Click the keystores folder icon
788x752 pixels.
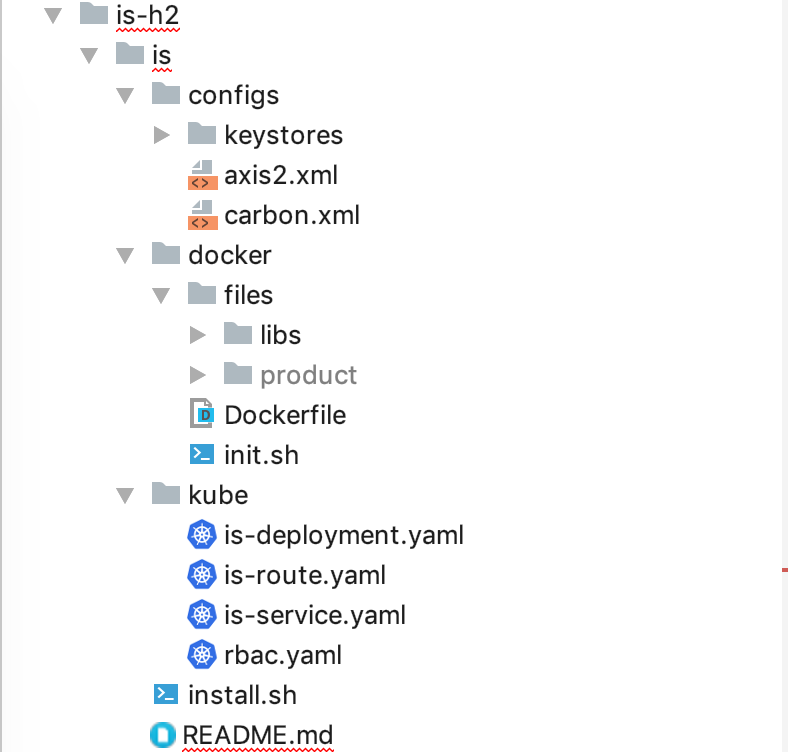(202, 134)
